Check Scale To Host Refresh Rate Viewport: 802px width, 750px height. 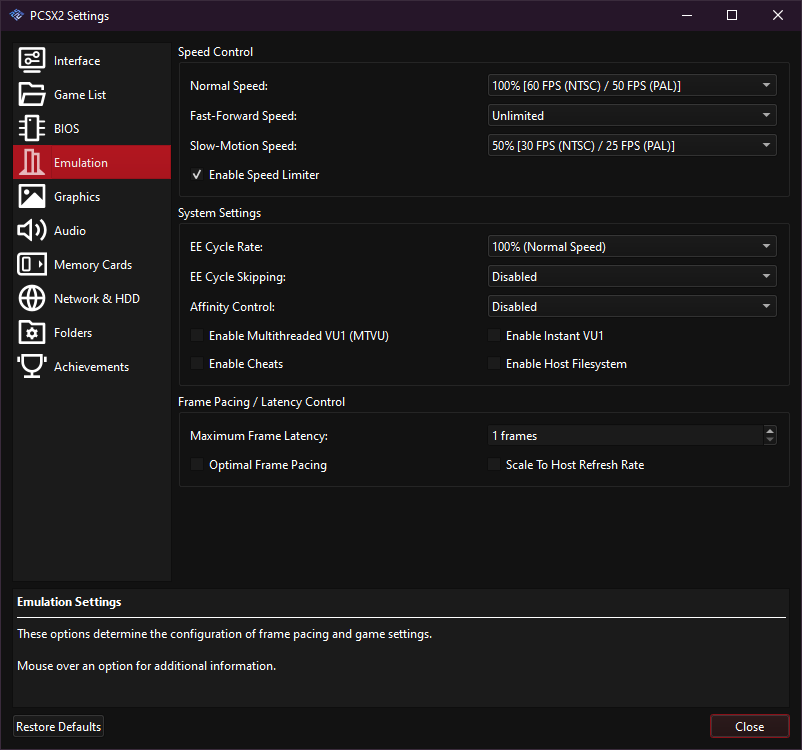click(494, 465)
